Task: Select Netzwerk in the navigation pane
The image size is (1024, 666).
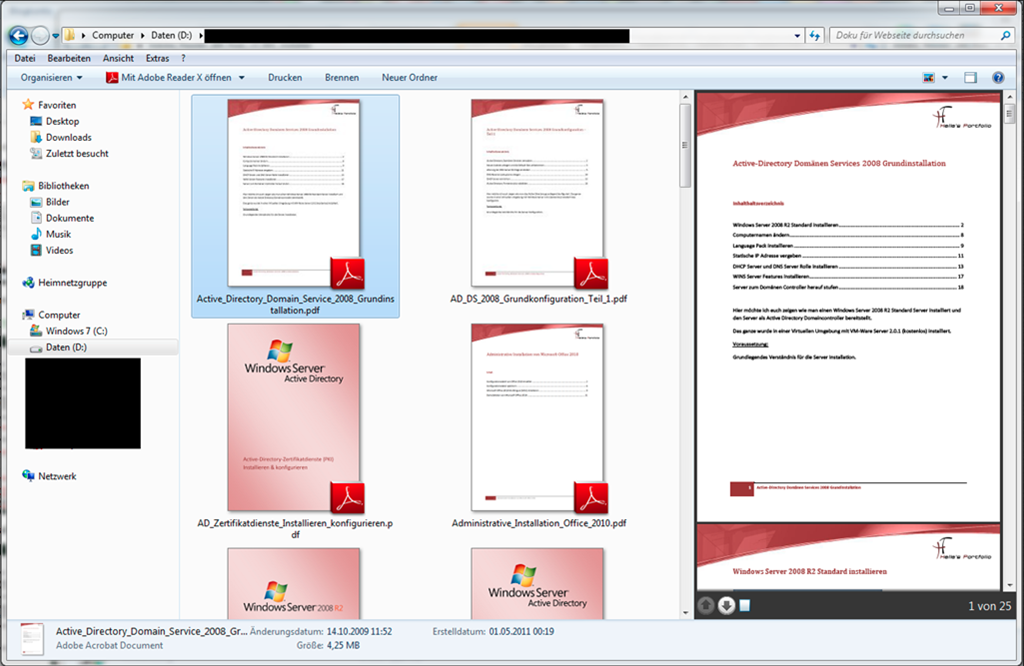Action: 57,476
